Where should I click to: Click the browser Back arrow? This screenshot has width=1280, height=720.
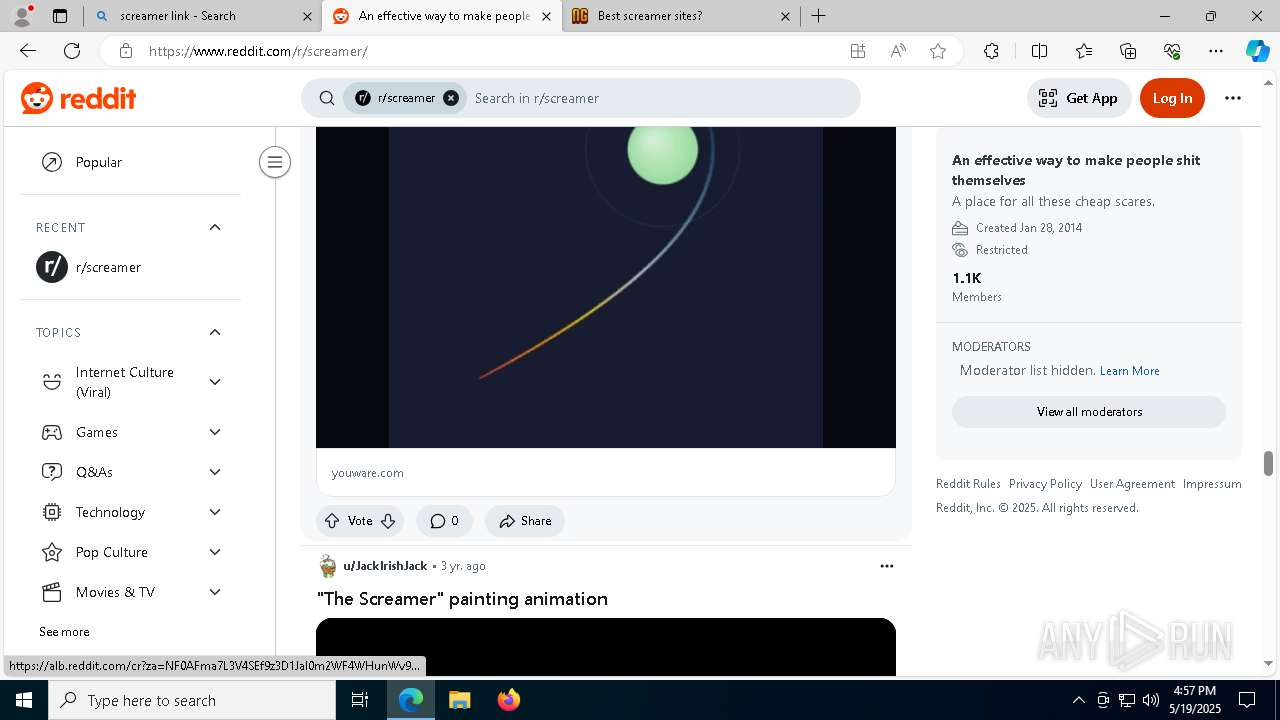pos(28,51)
